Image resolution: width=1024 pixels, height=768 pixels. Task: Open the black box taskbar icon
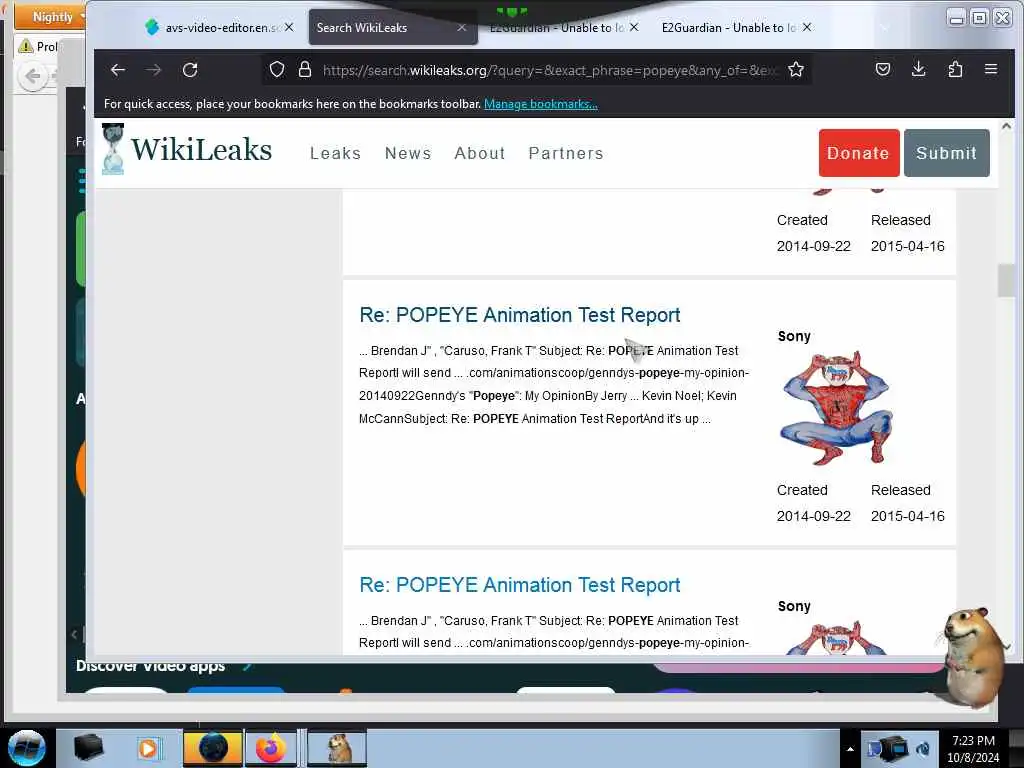click(x=88, y=748)
